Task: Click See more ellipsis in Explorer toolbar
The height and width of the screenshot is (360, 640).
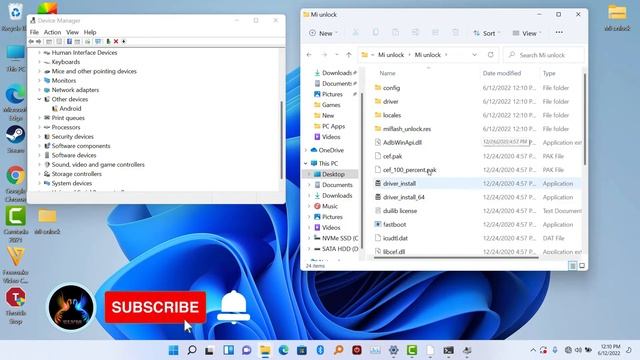Action: 559,33
